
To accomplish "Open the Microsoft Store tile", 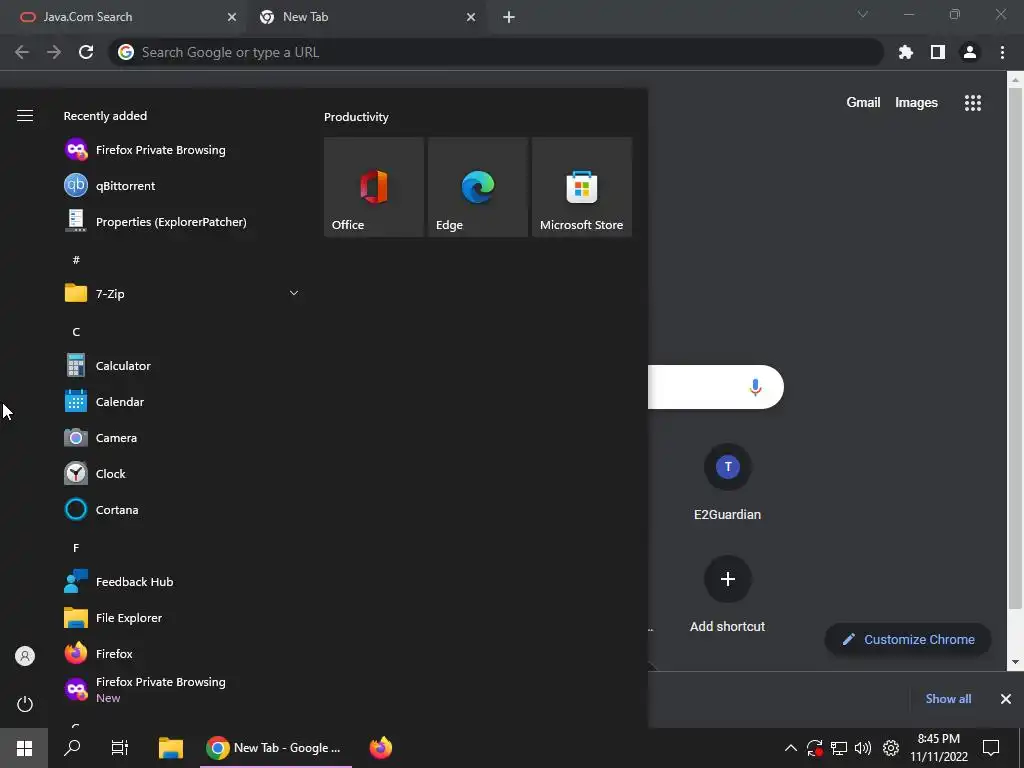I will click(x=582, y=187).
